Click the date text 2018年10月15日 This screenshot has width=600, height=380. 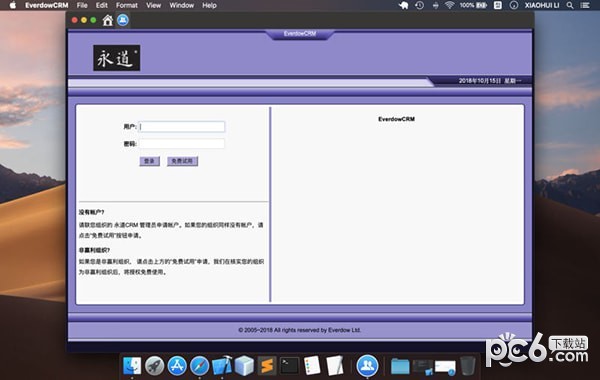coord(480,81)
